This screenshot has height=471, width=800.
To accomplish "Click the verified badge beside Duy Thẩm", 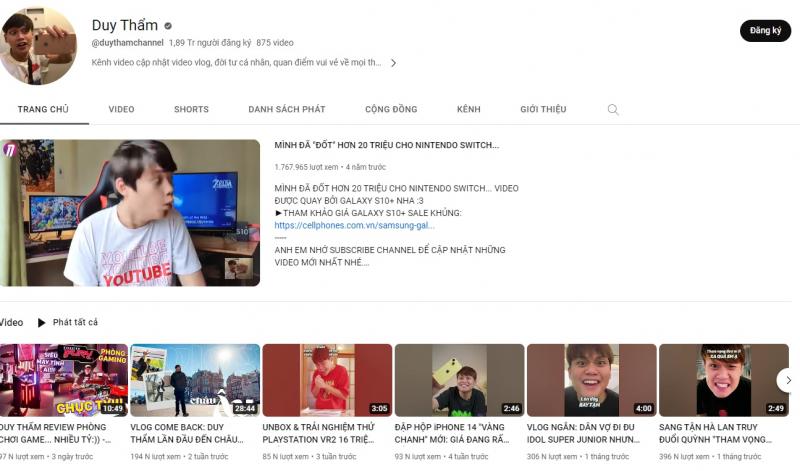I will point(168,26).
